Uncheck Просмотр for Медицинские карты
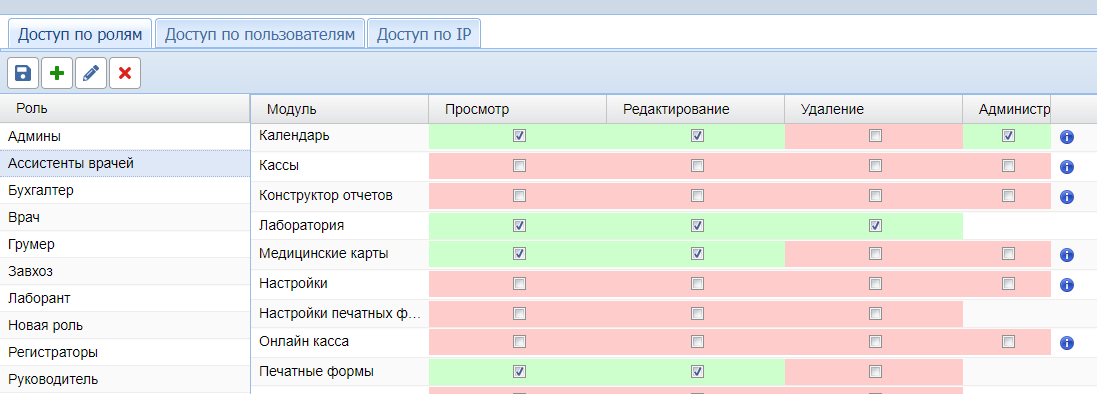The width and height of the screenshot is (1097, 394). [x=519, y=253]
